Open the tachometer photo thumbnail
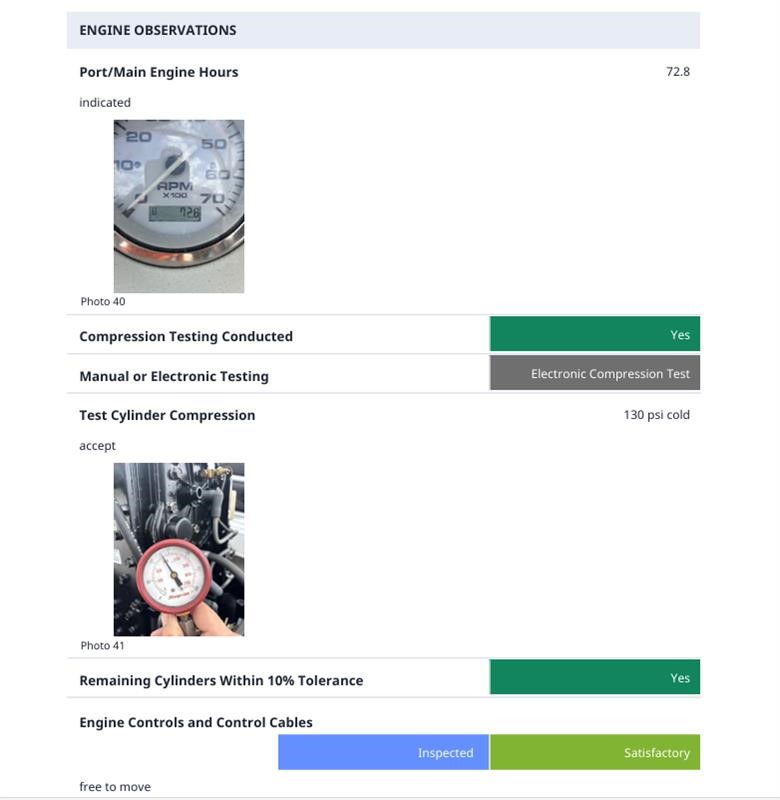Screen dimensions: 780x800 coord(178,206)
